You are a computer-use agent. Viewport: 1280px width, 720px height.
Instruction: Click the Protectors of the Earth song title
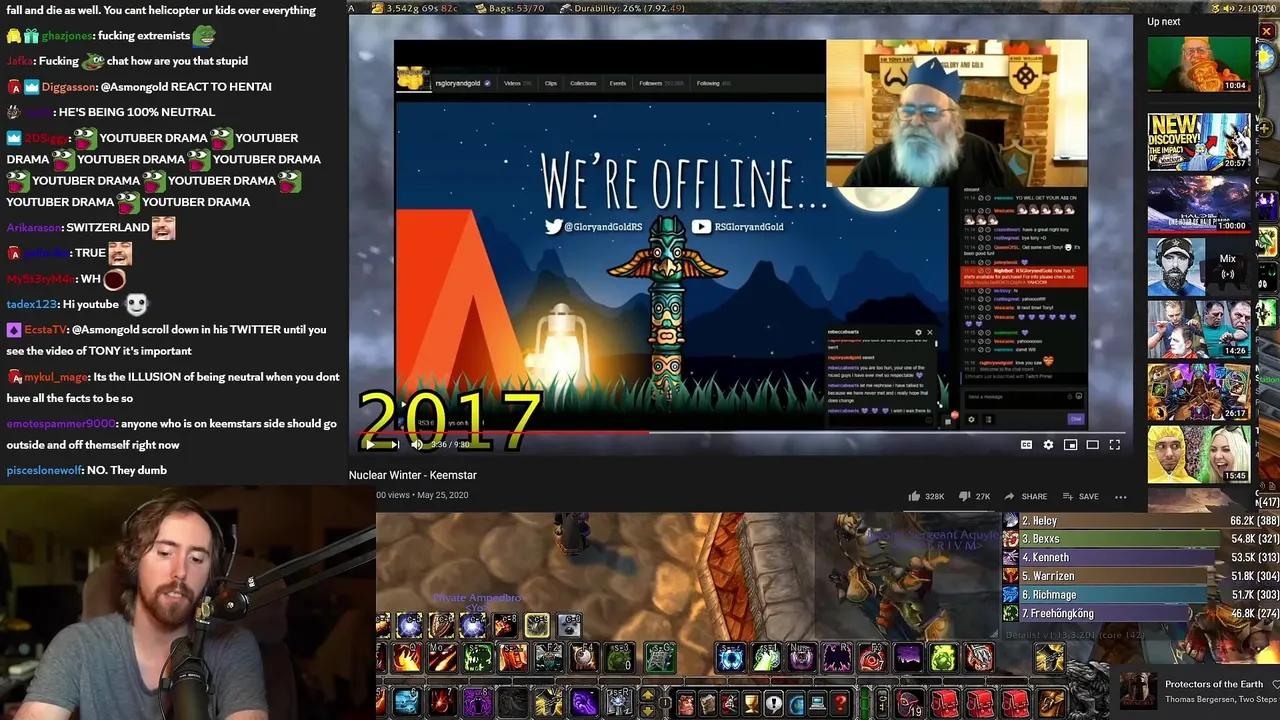[1213, 684]
